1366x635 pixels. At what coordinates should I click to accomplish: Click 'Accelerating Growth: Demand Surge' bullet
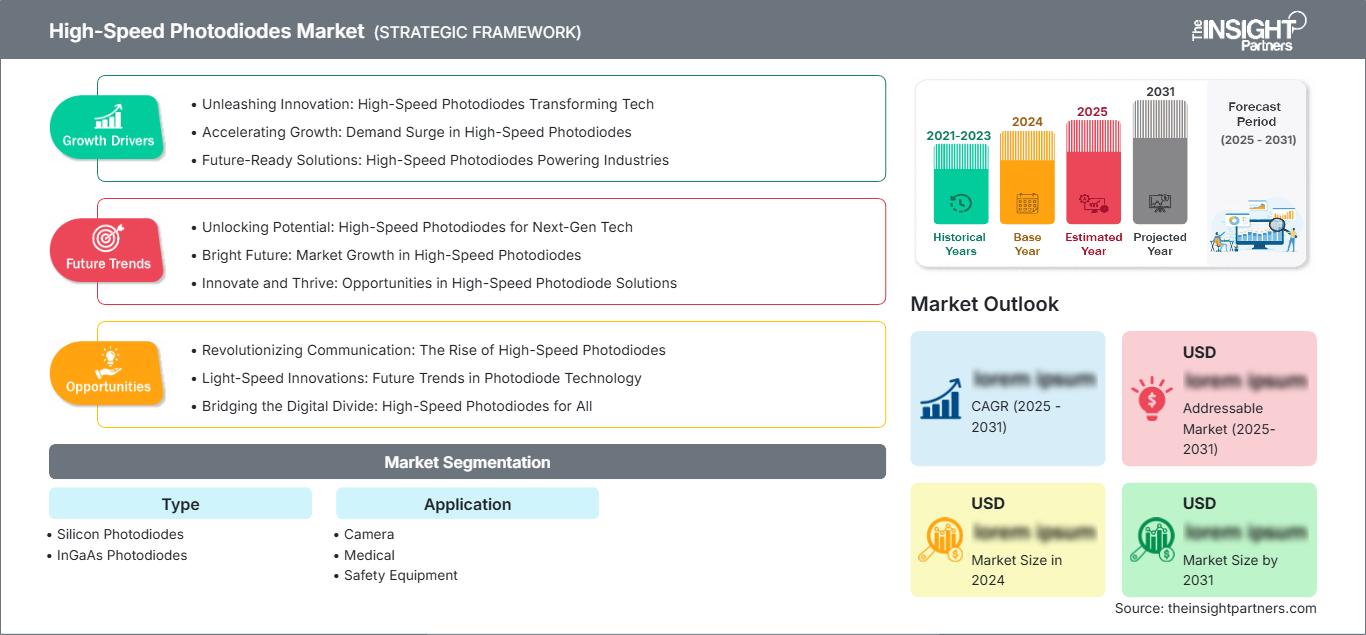(x=417, y=132)
